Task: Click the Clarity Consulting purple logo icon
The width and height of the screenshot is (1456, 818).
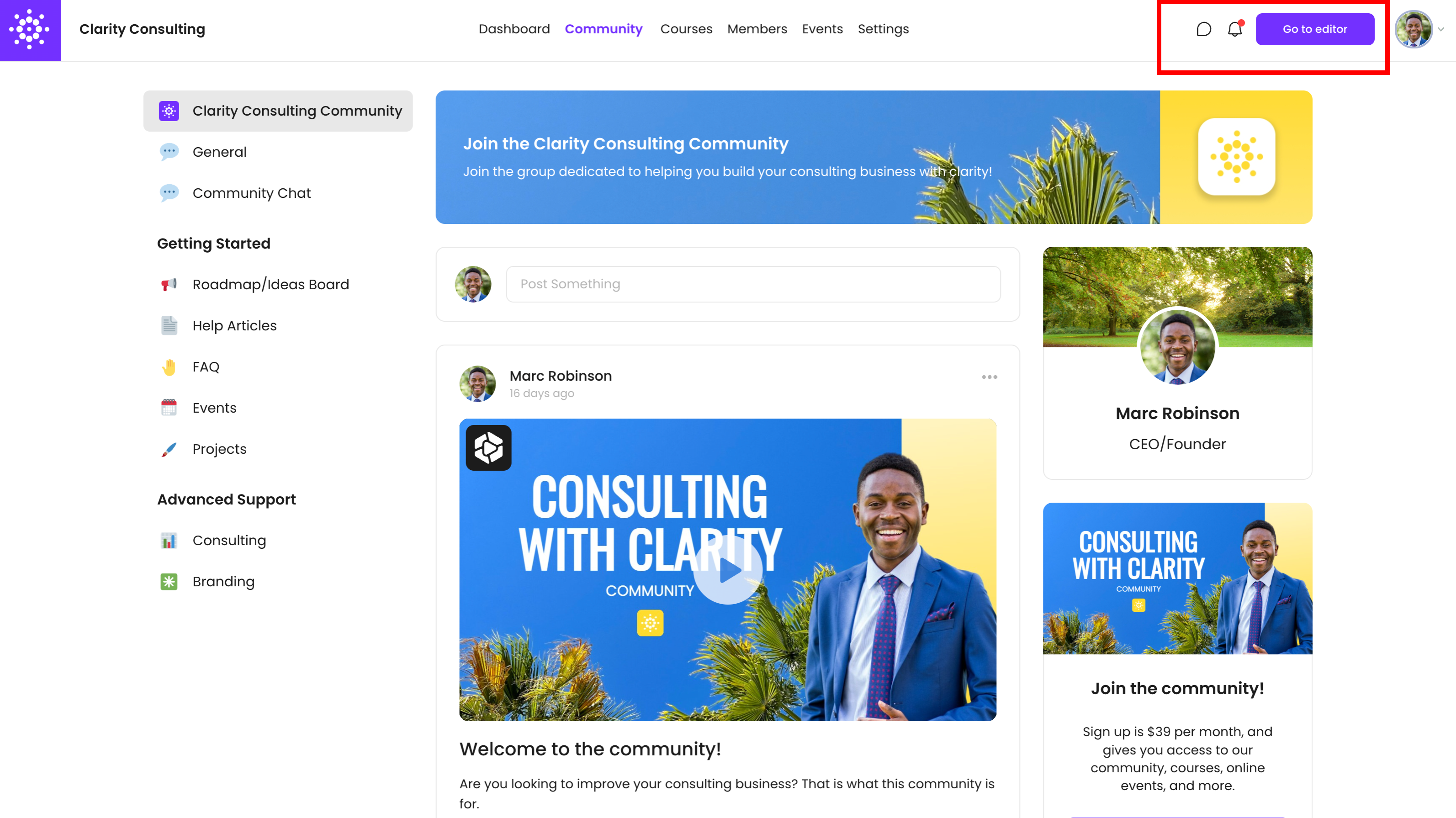Action: (31, 30)
